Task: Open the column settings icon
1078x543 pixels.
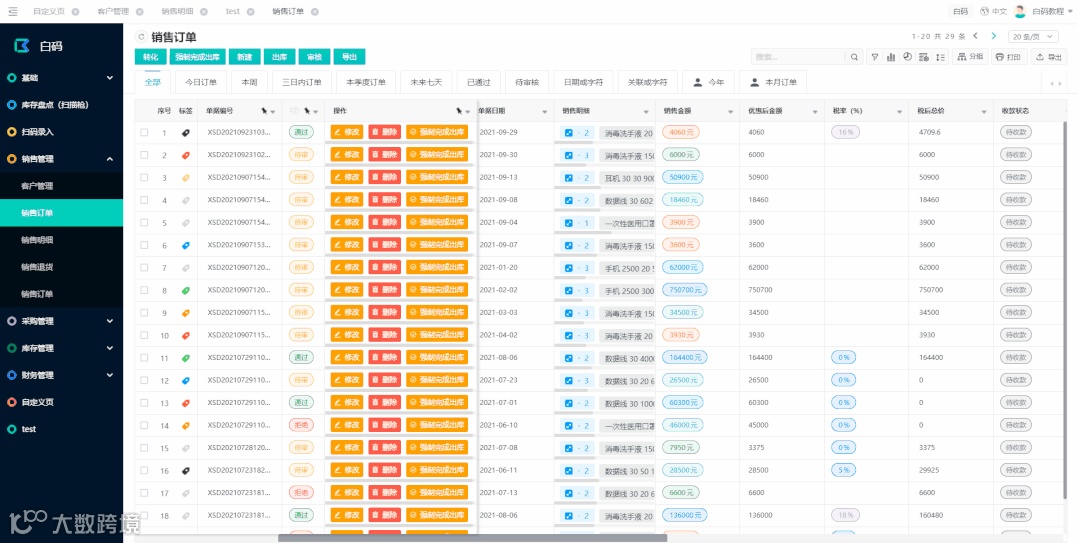Action: pos(924,57)
